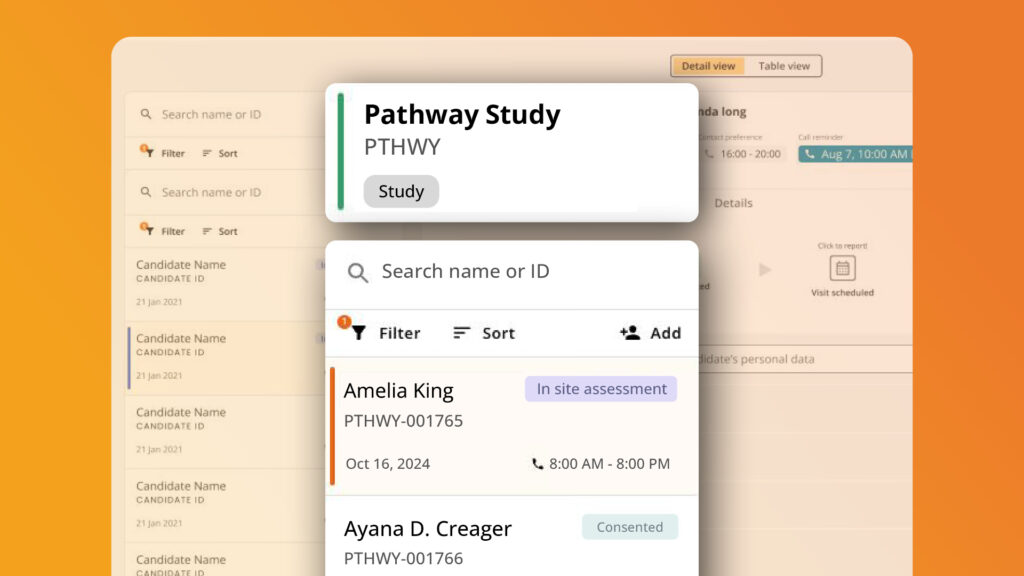
Task: Click the In site assessment status badge
Action: 601,389
